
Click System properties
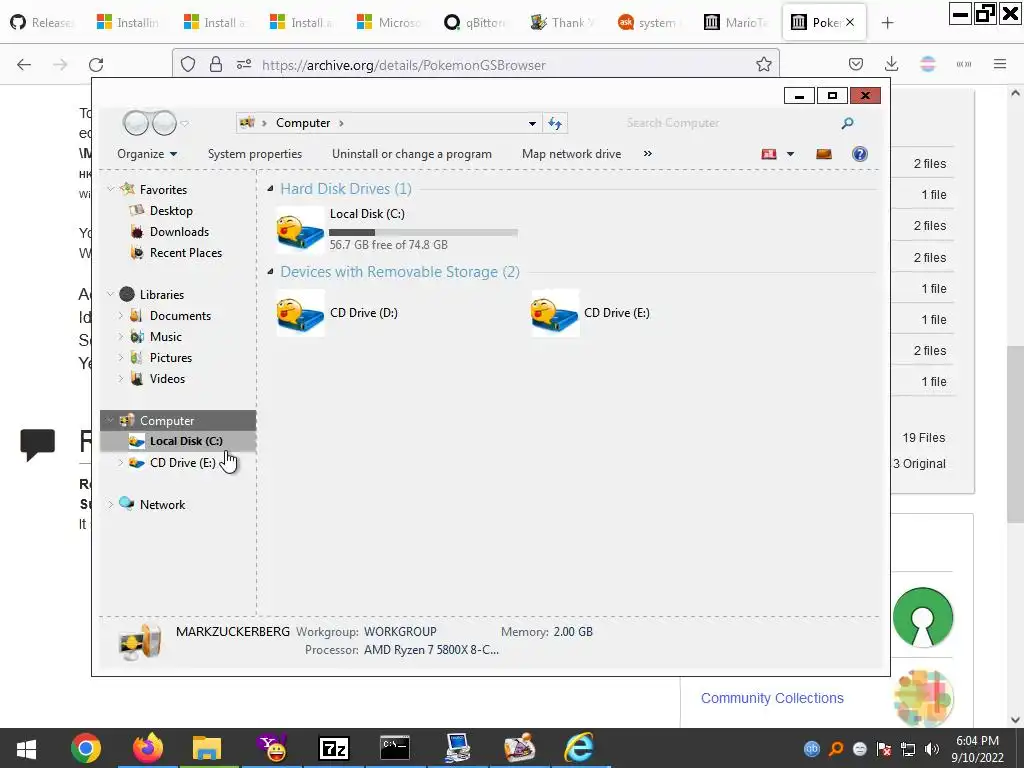[255, 154]
